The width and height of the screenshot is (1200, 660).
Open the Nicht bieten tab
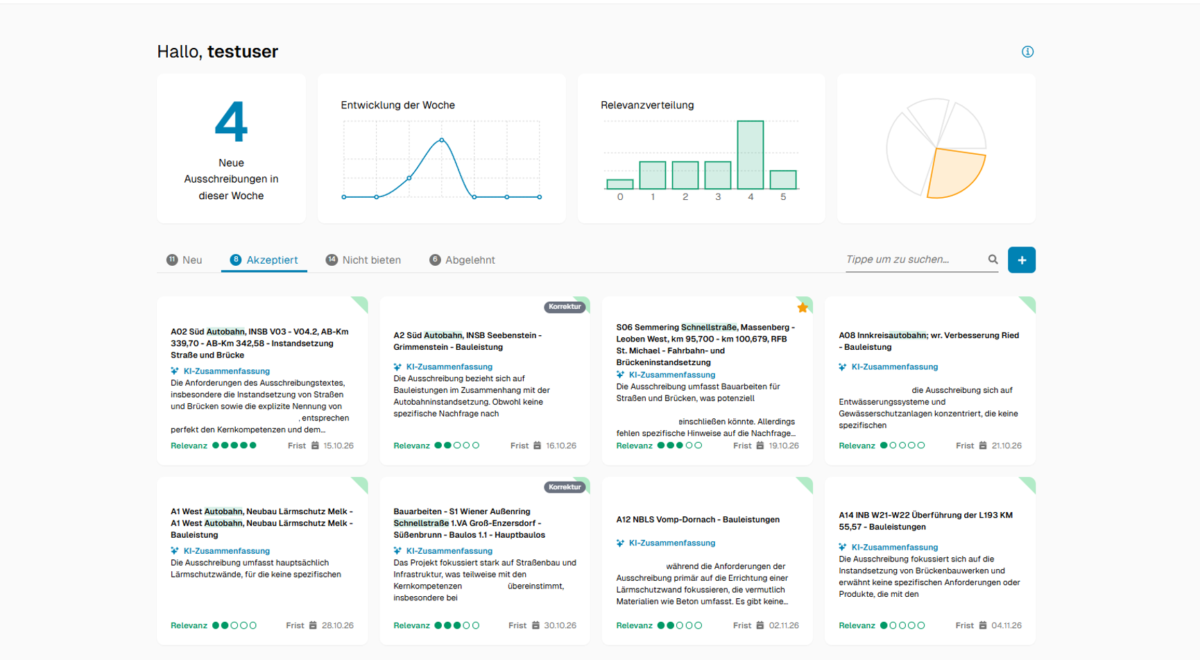(x=363, y=260)
